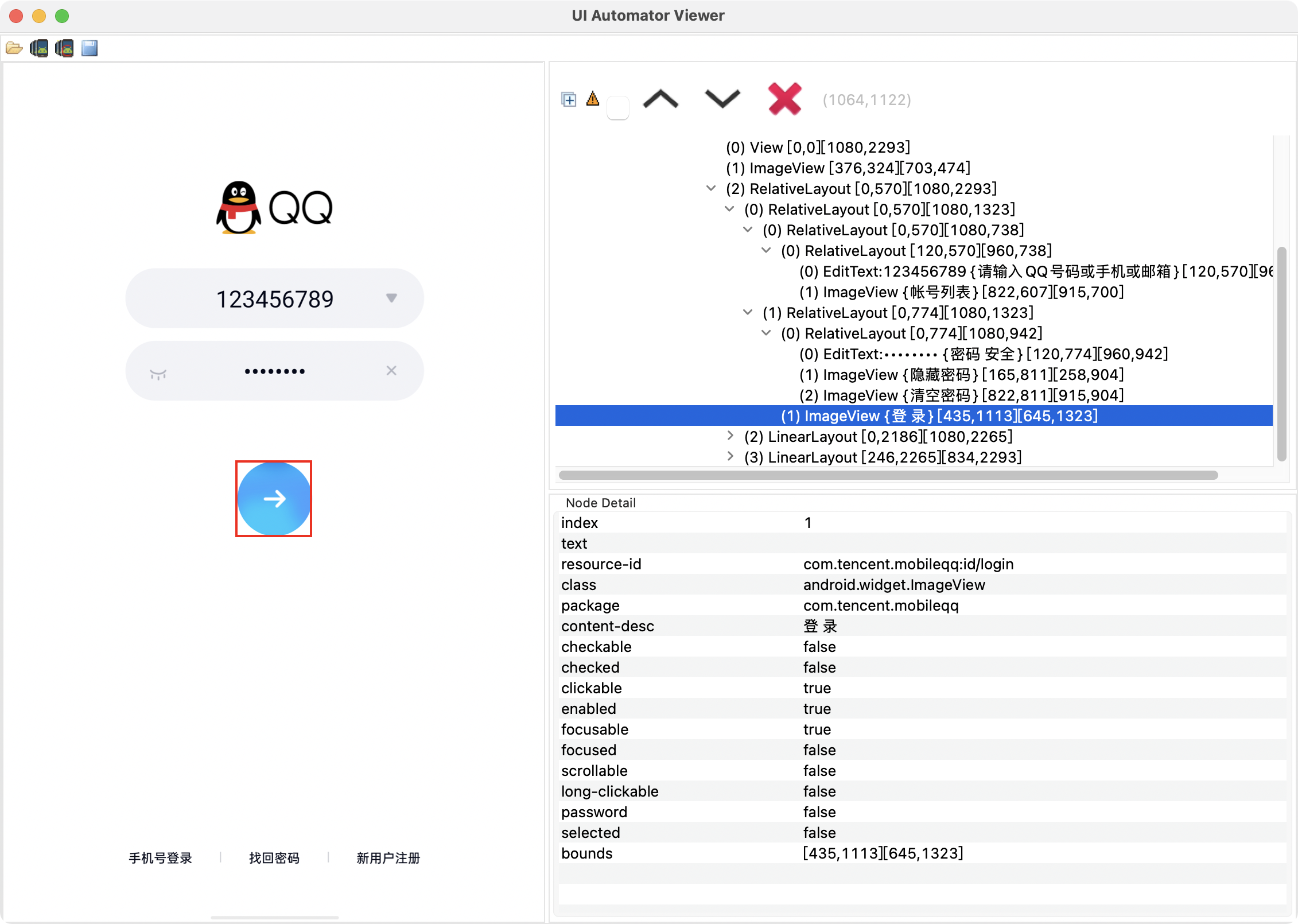Click the Node Detail heading
This screenshot has height=924, width=1298.
(601, 503)
